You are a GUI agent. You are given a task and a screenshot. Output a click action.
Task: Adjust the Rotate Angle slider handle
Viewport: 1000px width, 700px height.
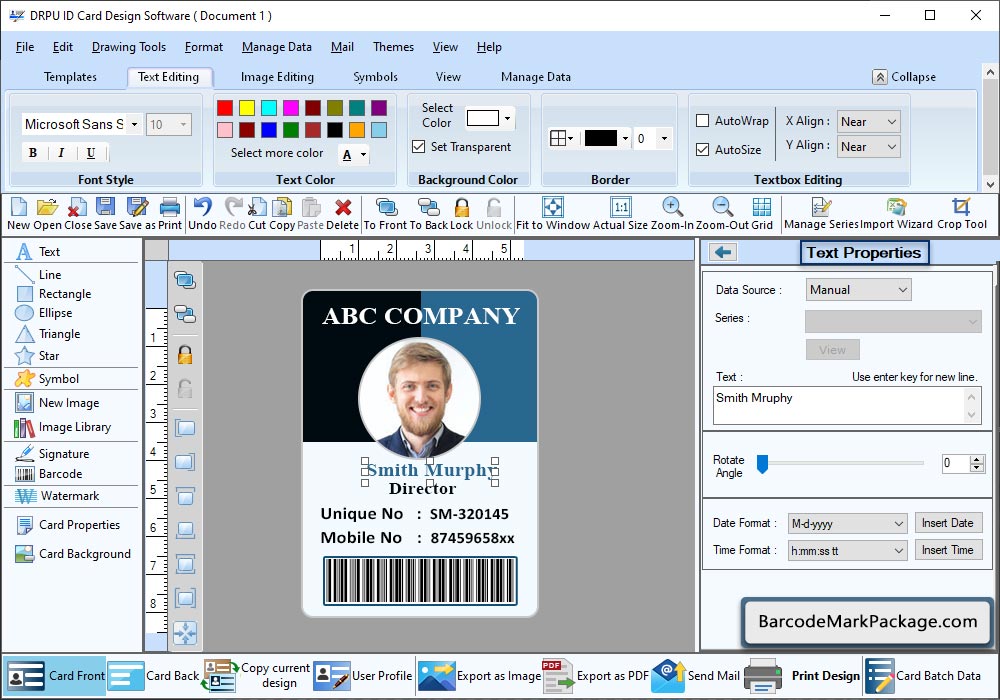(x=762, y=464)
